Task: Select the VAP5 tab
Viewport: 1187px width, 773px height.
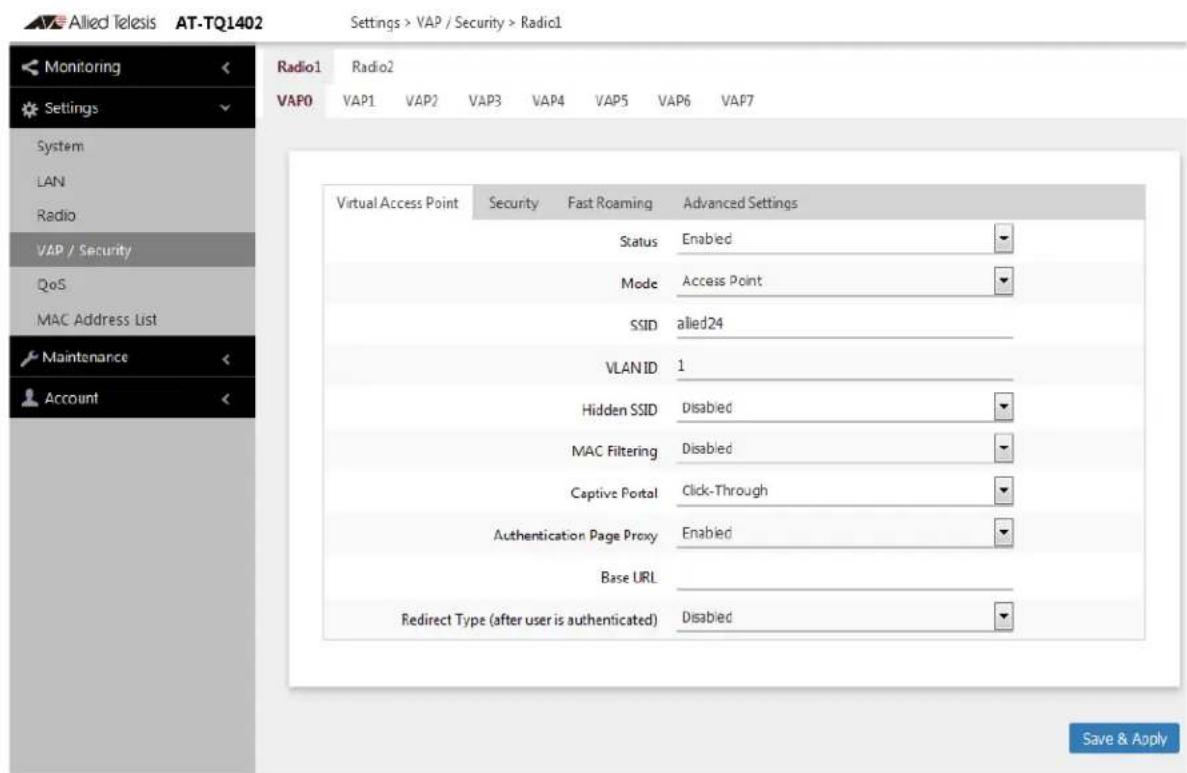Action: 612,101
